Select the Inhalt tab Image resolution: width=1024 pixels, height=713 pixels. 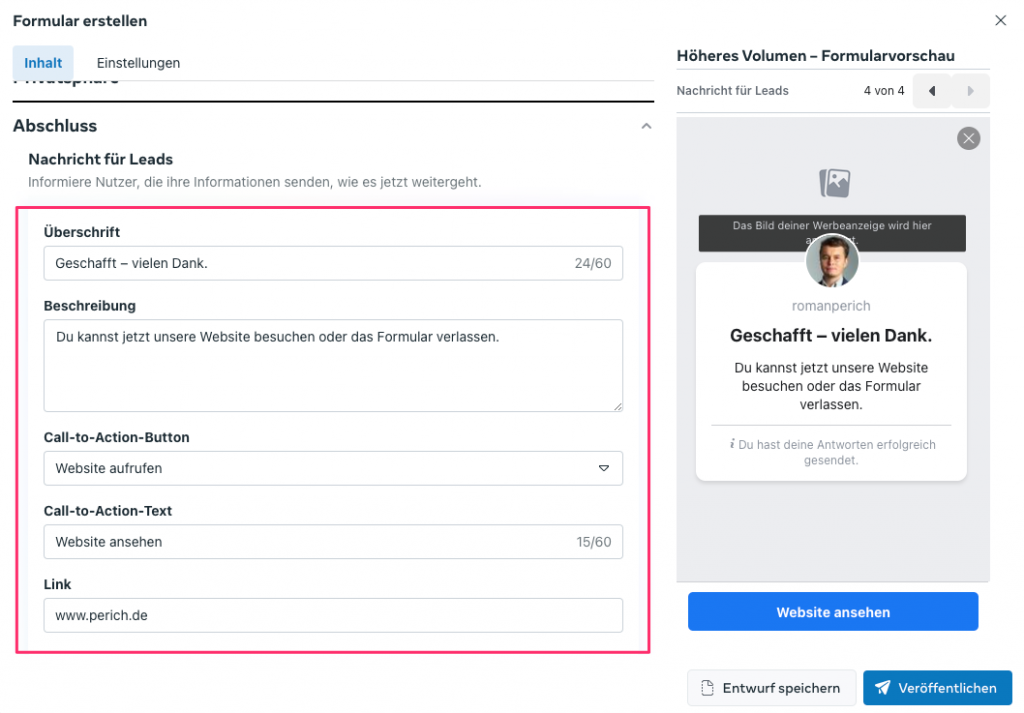point(42,62)
